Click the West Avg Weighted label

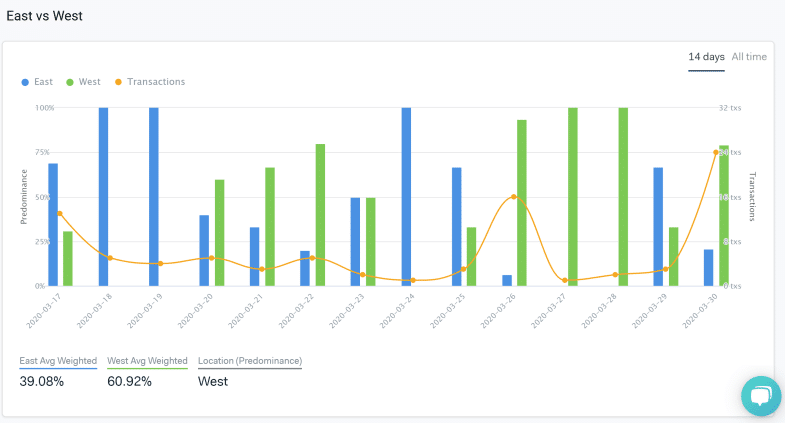(x=147, y=360)
